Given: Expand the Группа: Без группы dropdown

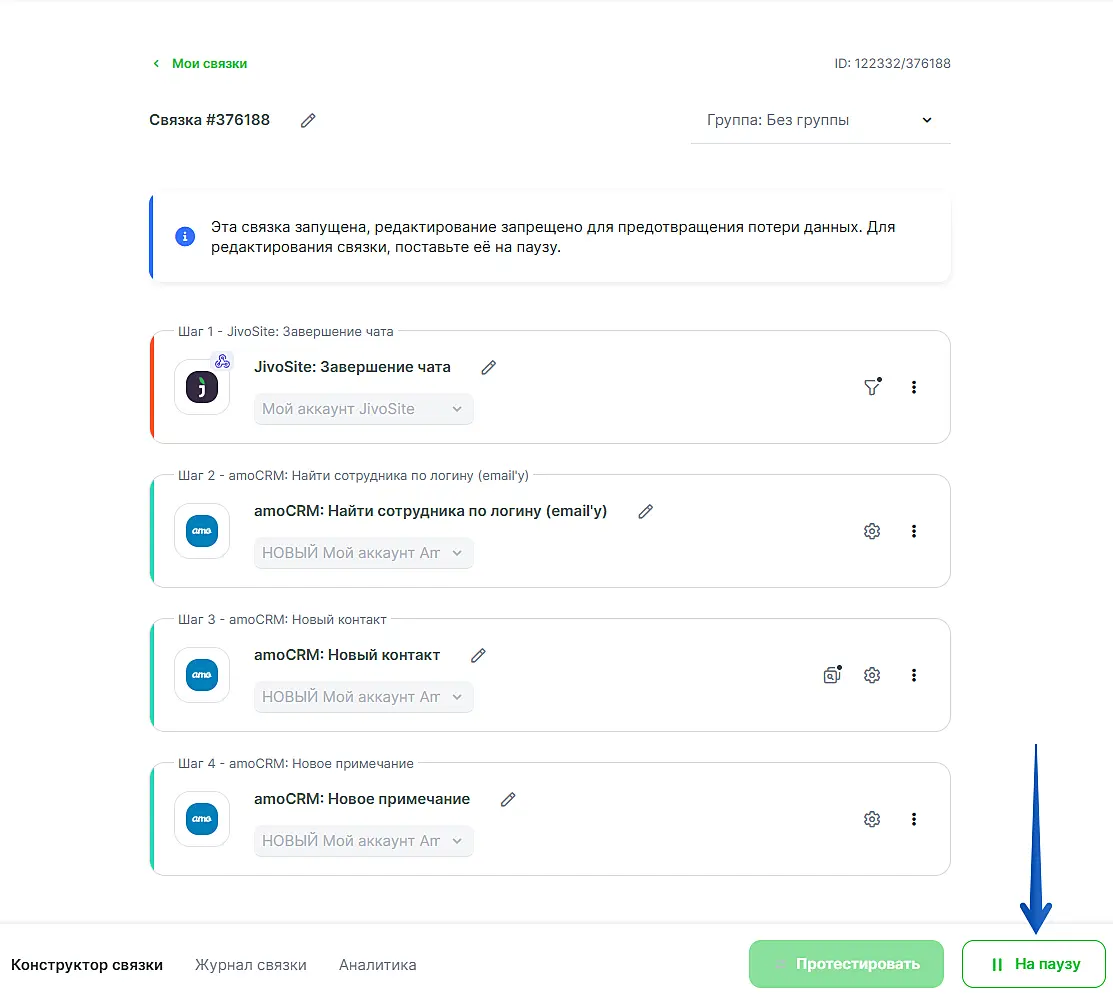Looking at the screenshot, I should (x=820, y=120).
